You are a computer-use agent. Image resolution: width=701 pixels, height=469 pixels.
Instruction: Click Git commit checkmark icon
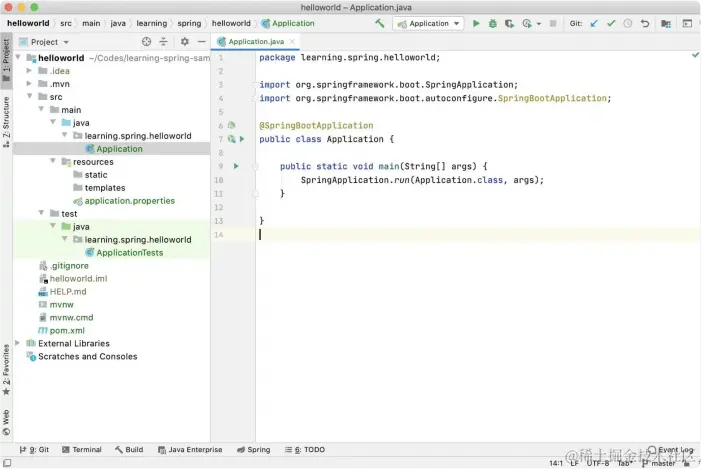coord(611,23)
